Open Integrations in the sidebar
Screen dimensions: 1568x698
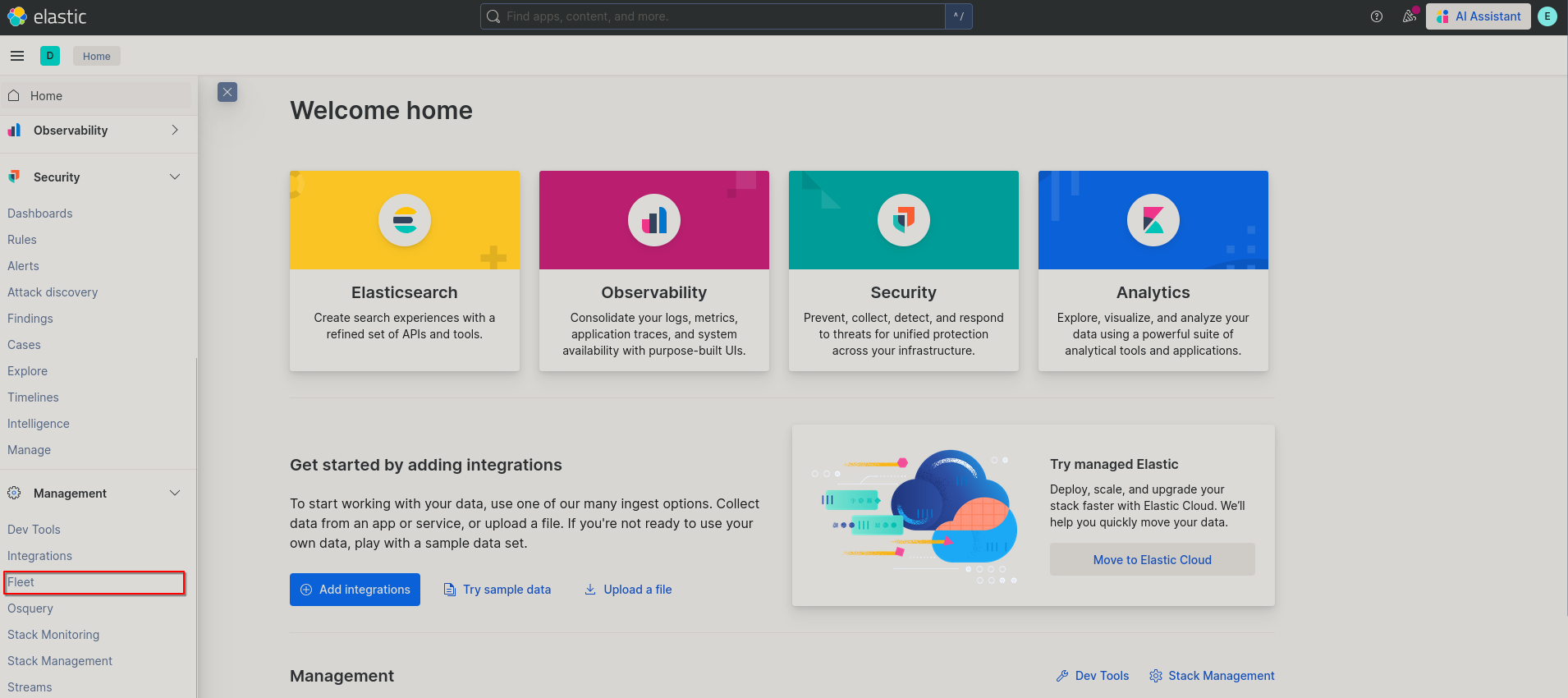tap(39, 556)
